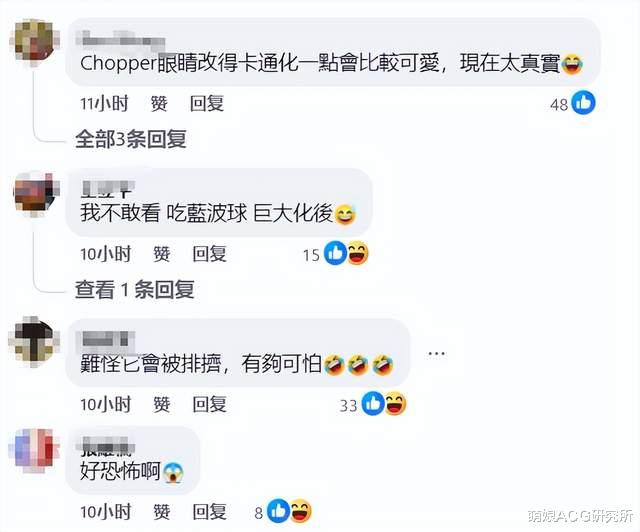Open the avatar beside the 我不敢看 comment
The image size is (640, 532).
[35, 194]
